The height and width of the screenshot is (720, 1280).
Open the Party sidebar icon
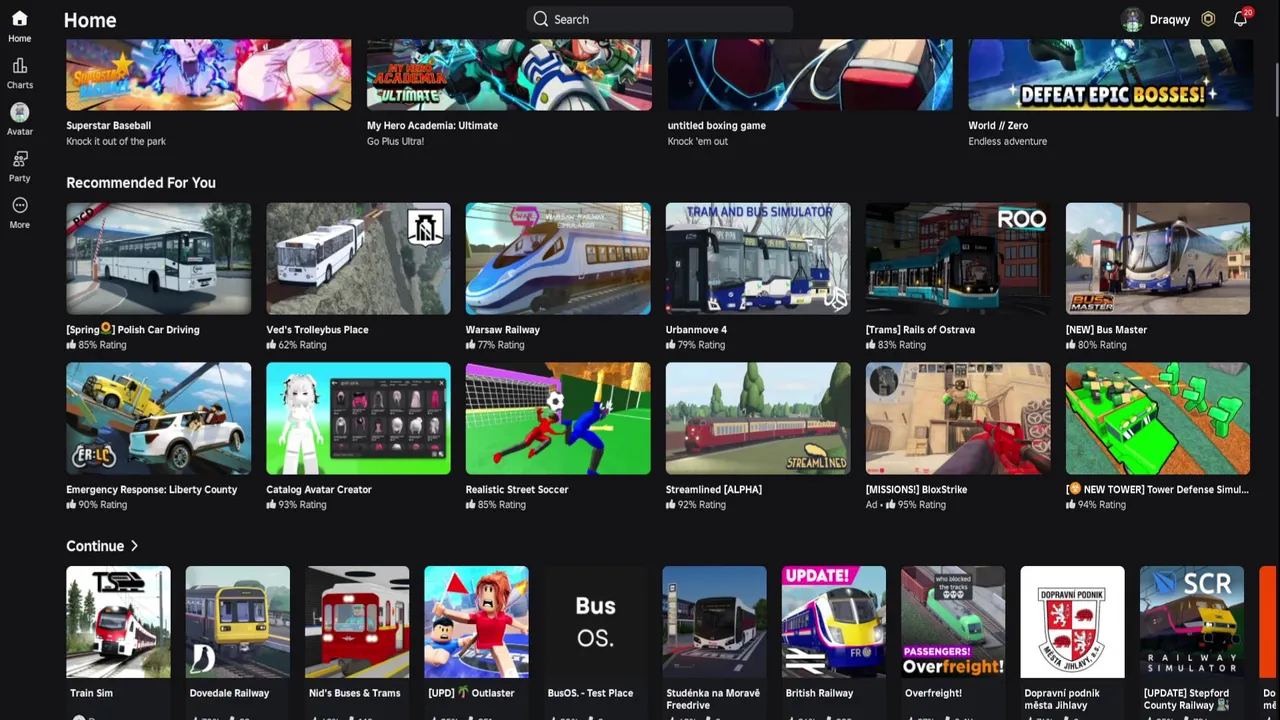click(x=19, y=159)
